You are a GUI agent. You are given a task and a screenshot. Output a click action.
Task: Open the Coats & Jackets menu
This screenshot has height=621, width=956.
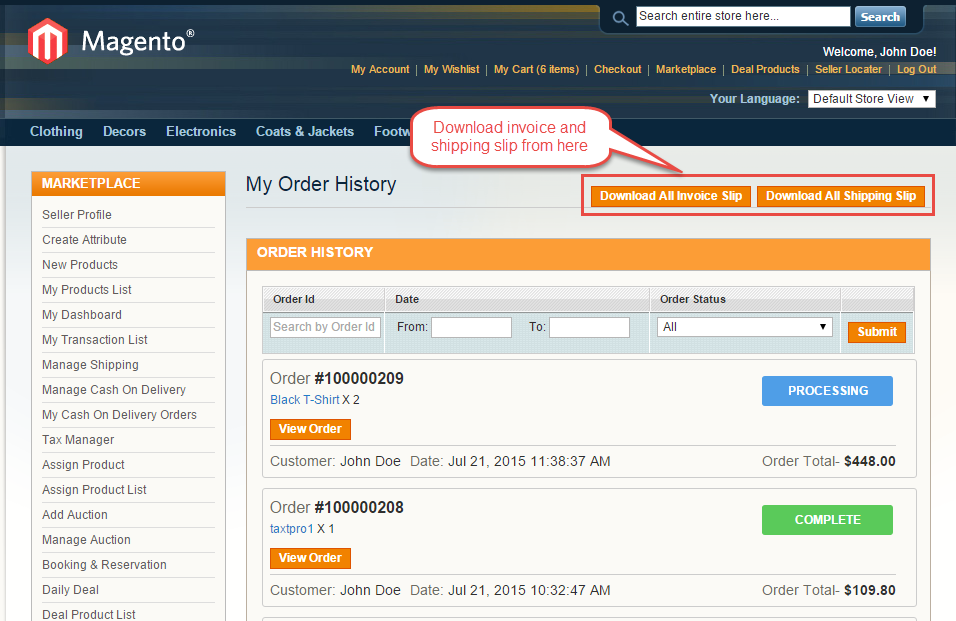pos(305,132)
